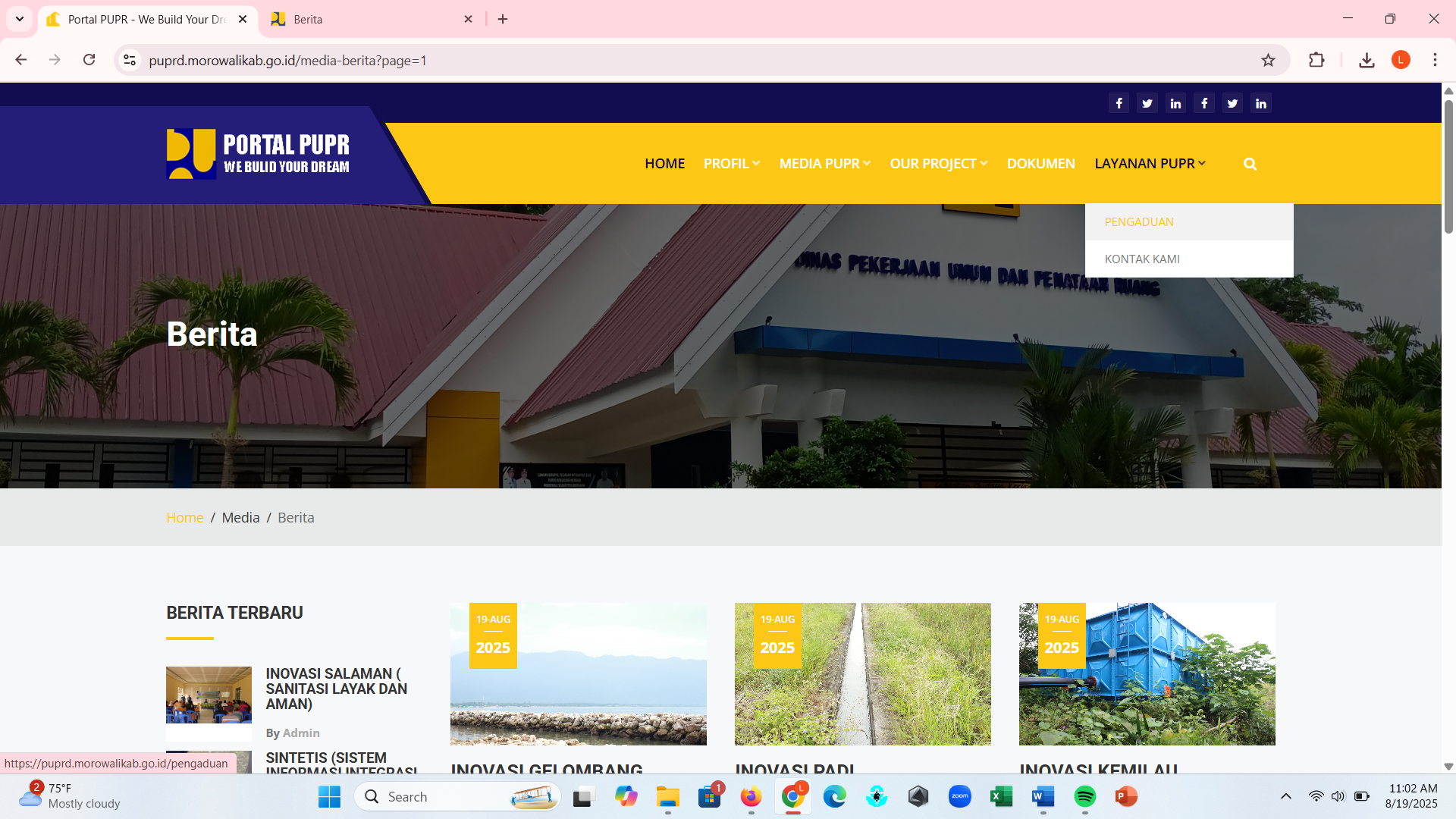Click the website search magnifier icon

1250,164
